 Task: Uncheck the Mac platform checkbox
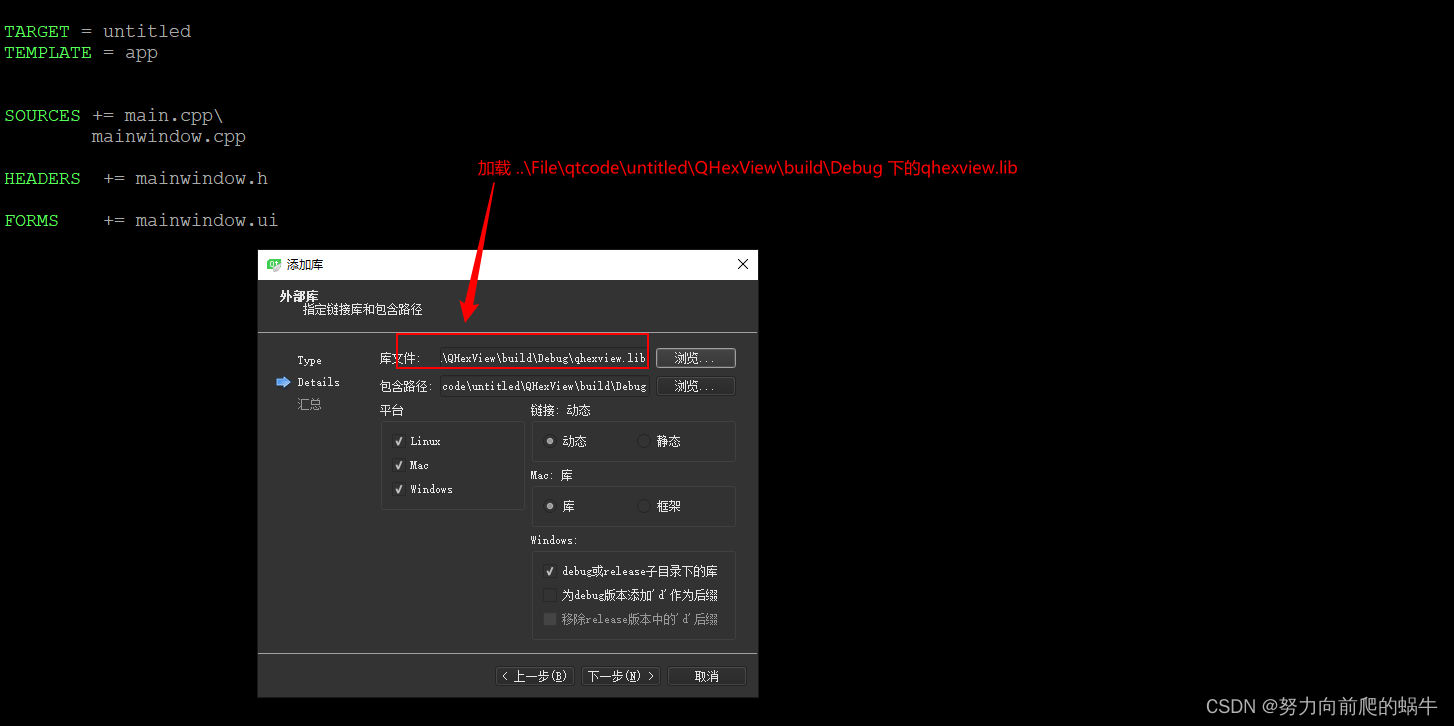(399, 465)
